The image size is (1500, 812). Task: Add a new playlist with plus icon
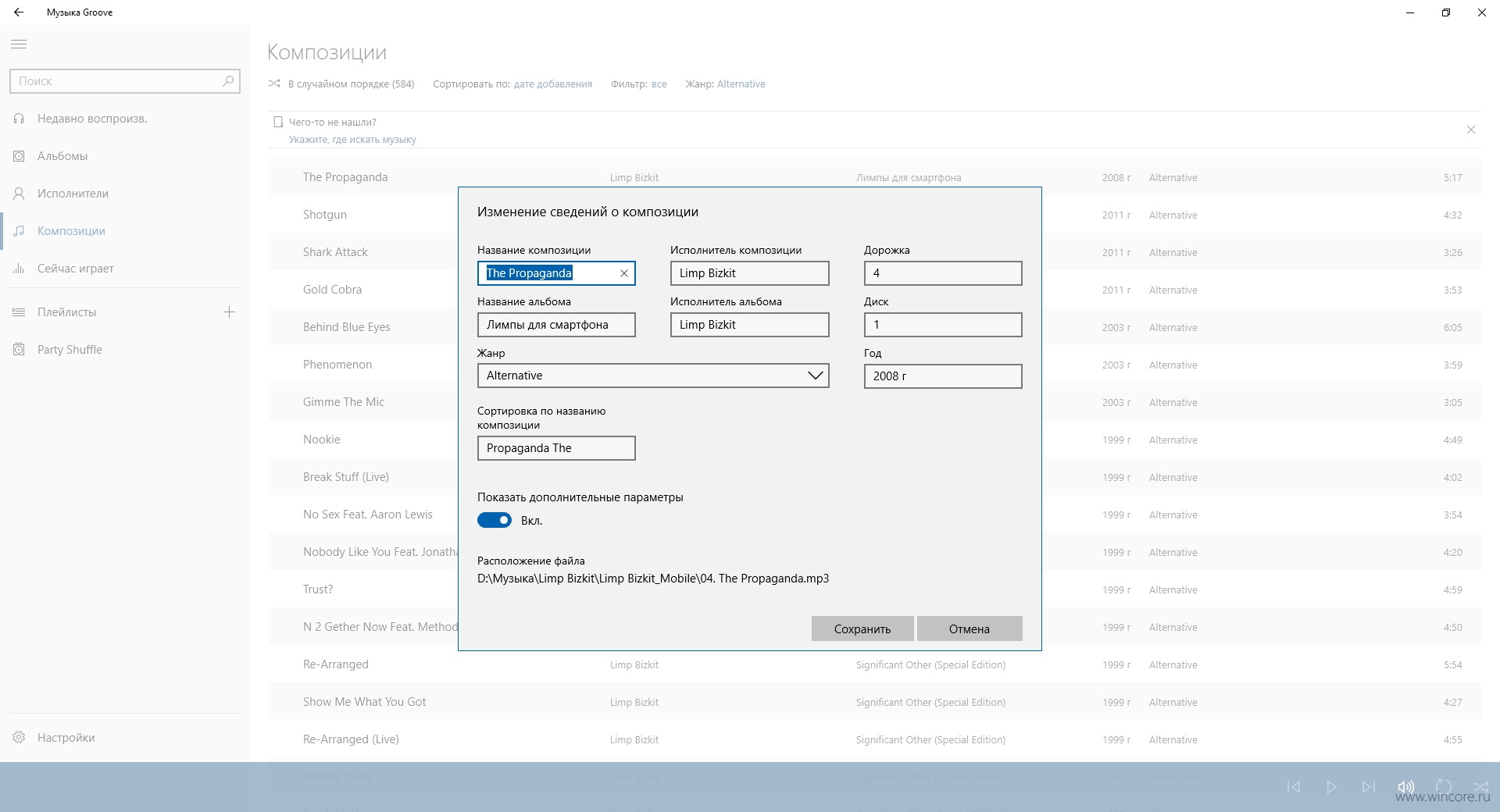[229, 312]
